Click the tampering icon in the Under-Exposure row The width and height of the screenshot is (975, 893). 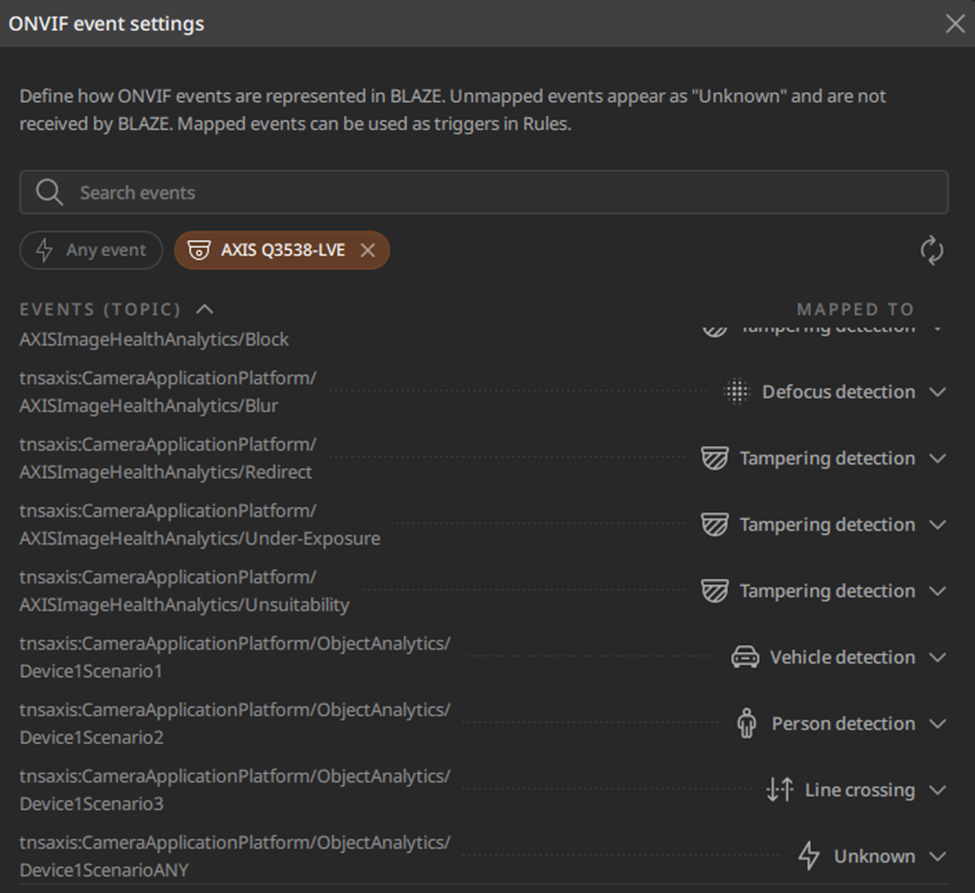pos(714,525)
